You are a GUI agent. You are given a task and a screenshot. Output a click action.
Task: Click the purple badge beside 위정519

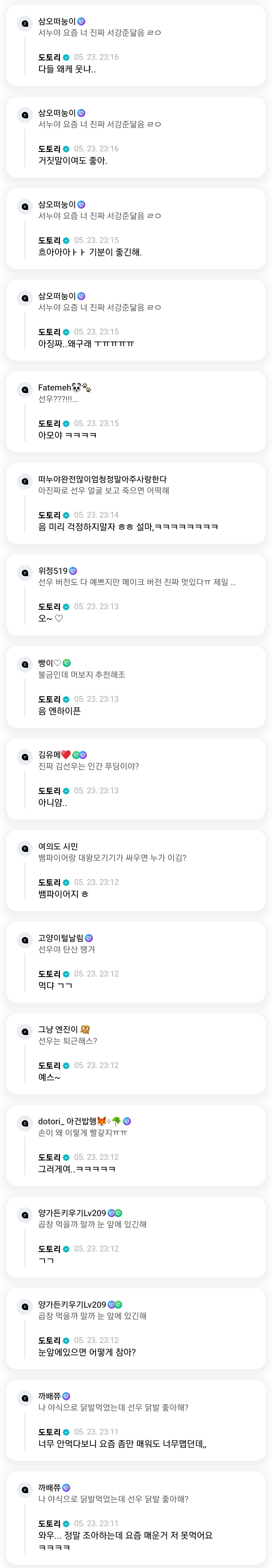pyautogui.click(x=73, y=571)
